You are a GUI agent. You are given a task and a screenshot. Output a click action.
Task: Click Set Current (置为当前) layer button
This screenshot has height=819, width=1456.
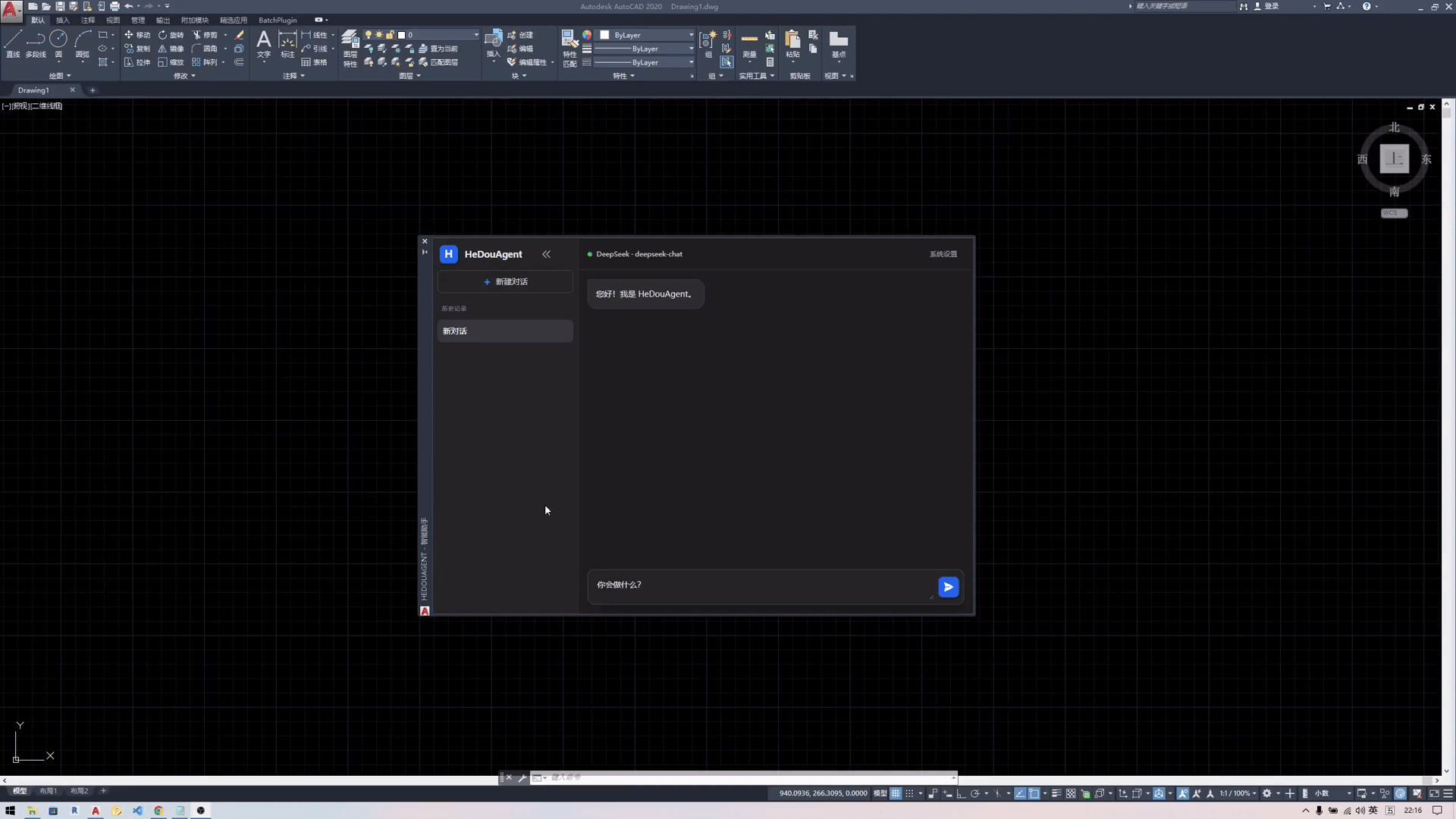(438, 49)
